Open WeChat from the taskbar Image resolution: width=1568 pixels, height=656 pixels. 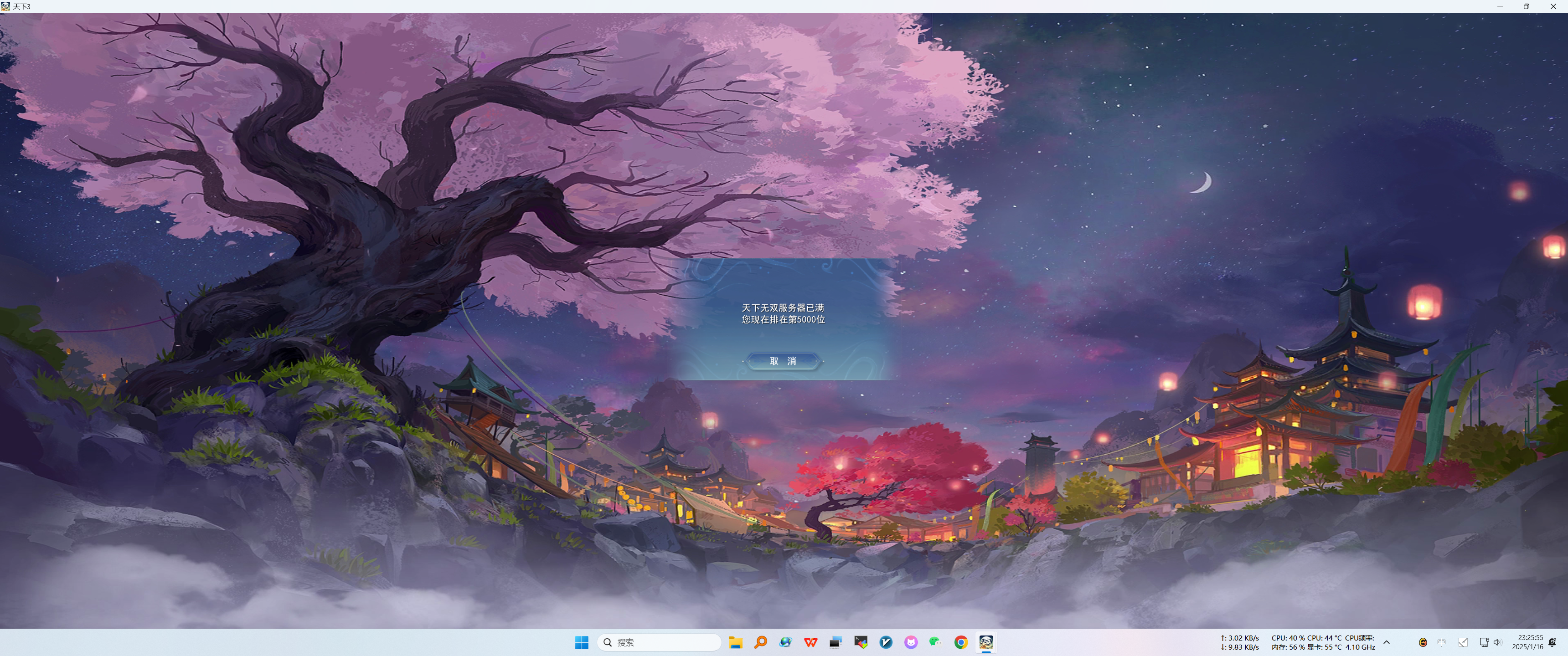click(x=936, y=642)
